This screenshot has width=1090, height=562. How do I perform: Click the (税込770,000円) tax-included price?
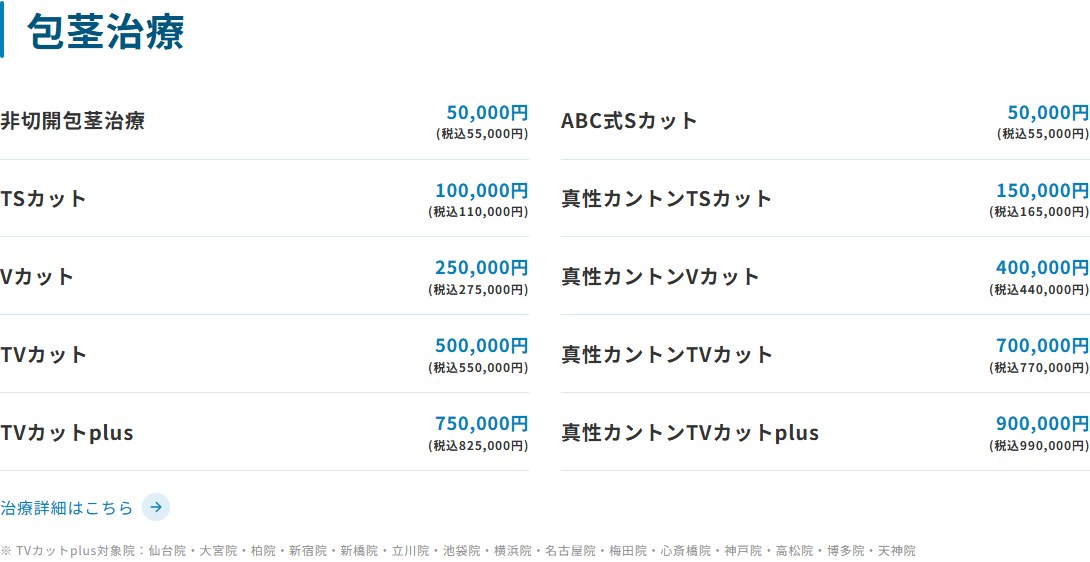[x=1039, y=368]
